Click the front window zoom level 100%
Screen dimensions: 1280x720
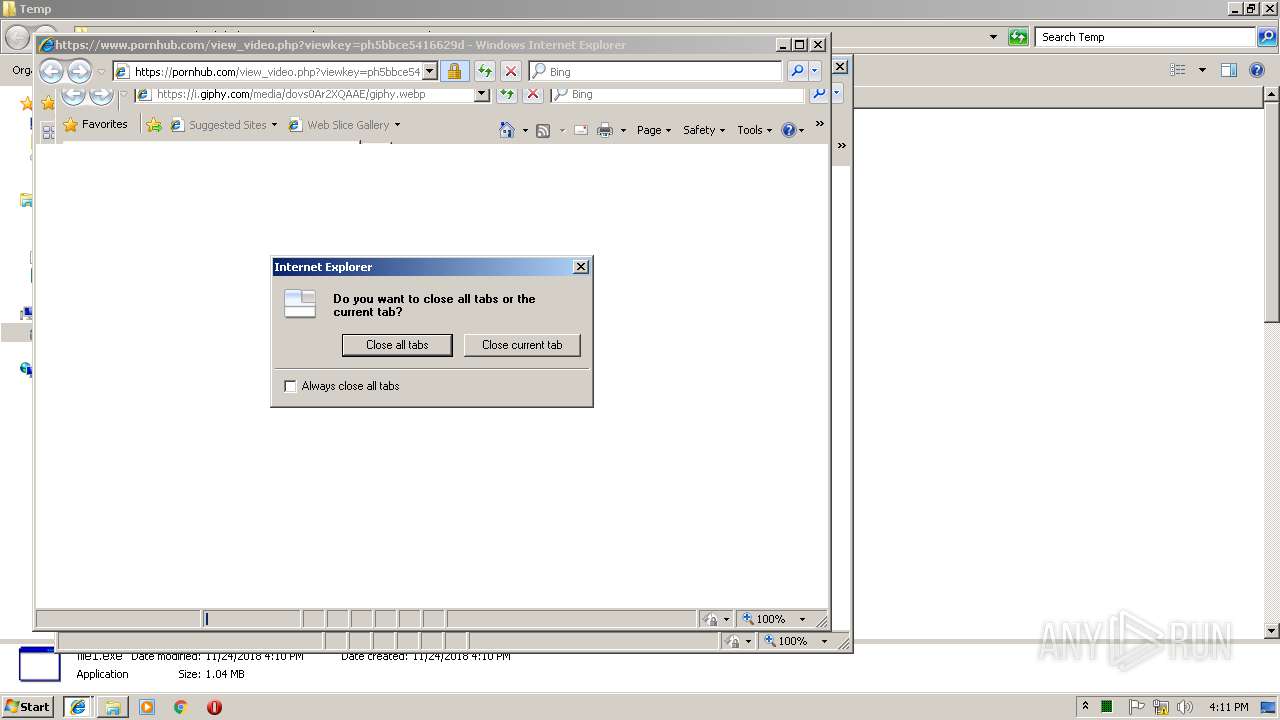click(764, 619)
